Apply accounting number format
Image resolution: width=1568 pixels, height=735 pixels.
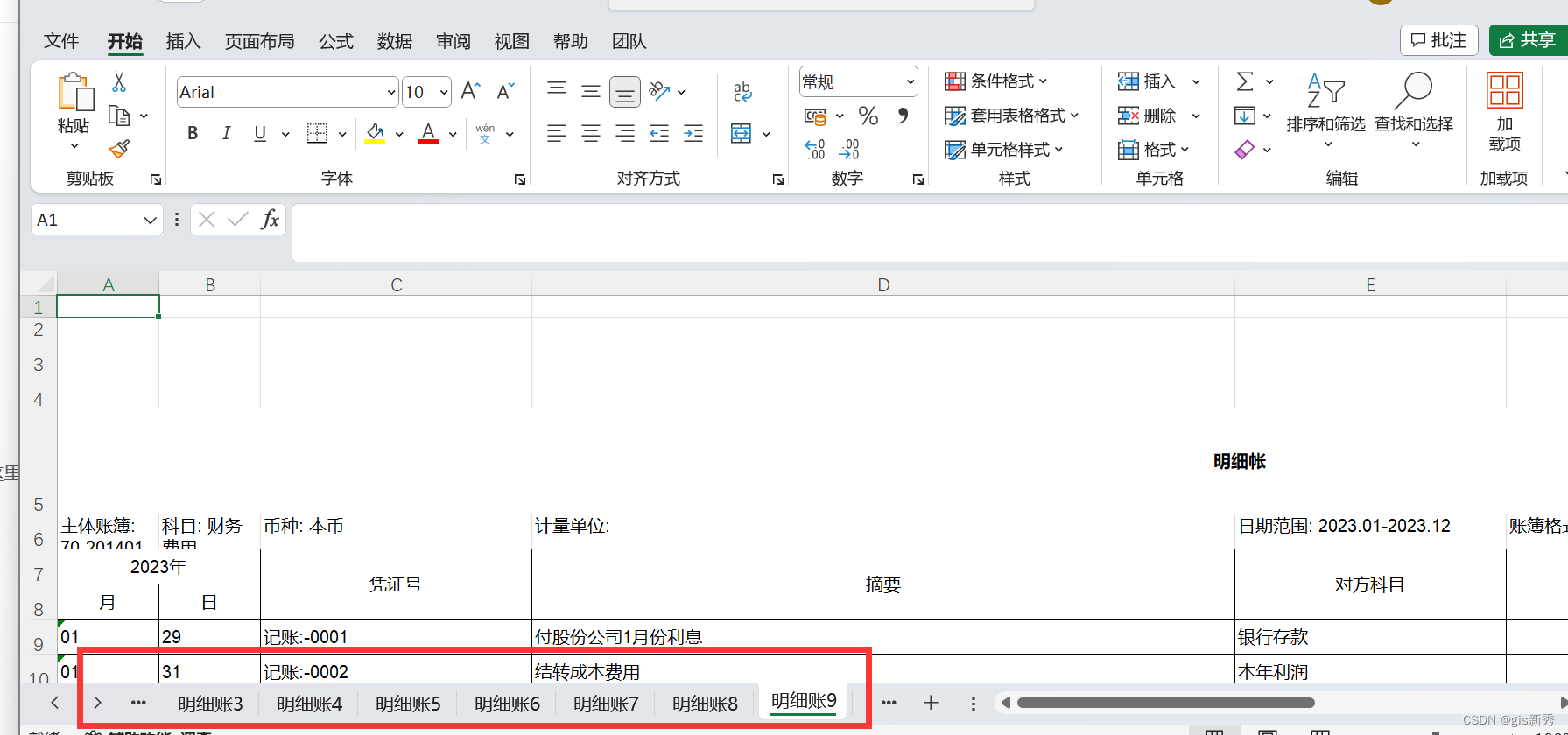[x=815, y=115]
